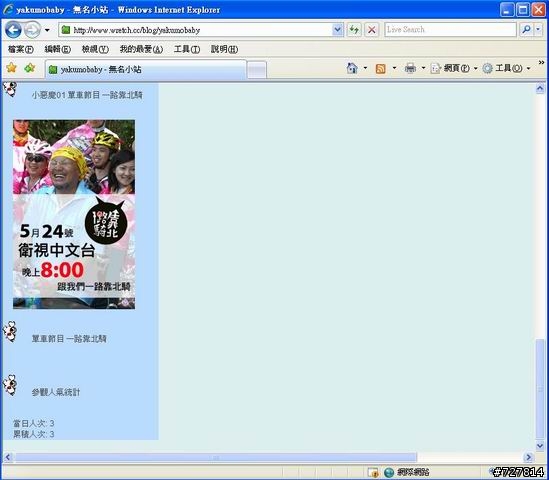Stop loading with the red X icon
The width and height of the screenshot is (549, 480).
click(371, 30)
